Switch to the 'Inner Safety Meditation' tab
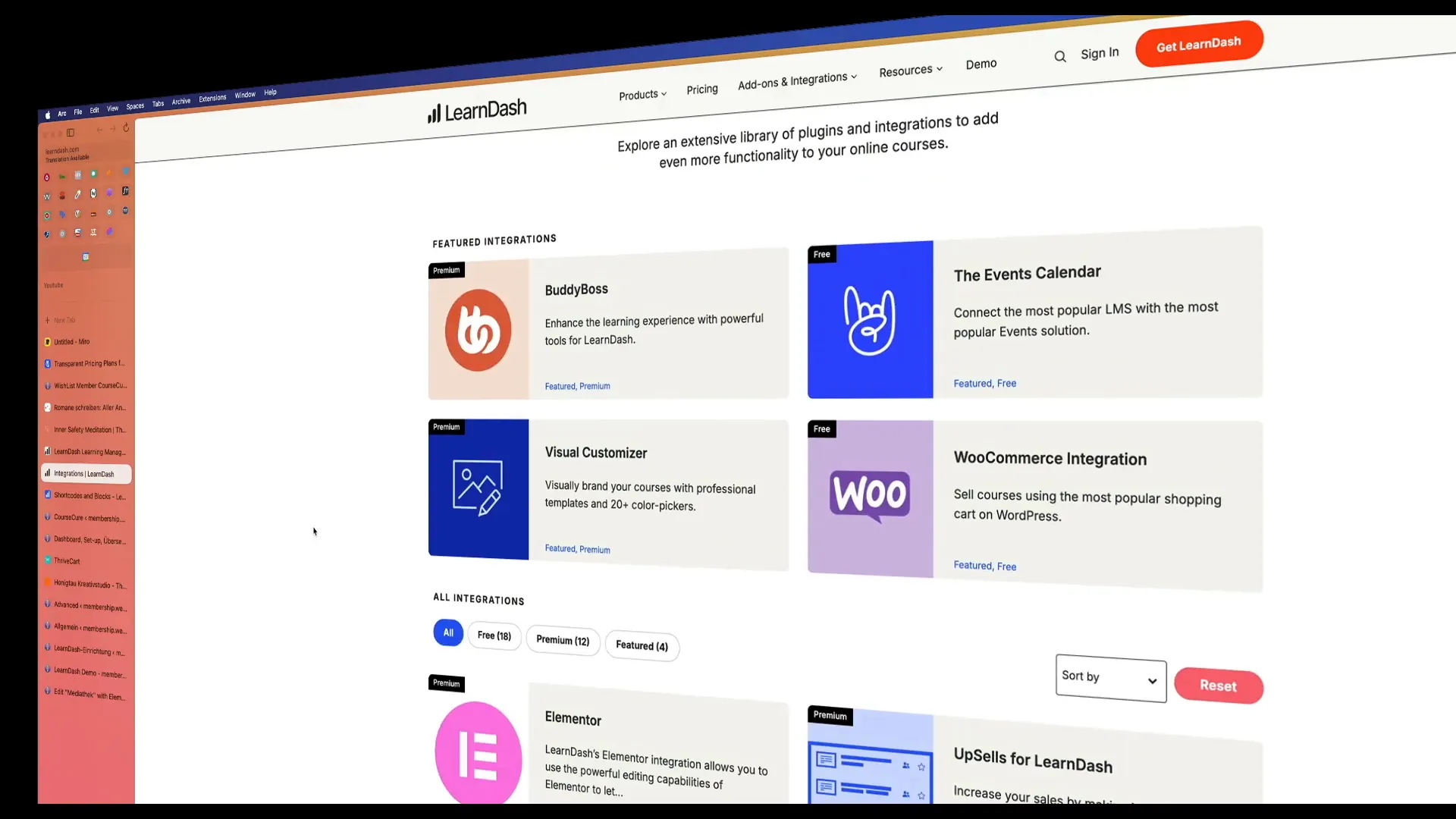 pos(86,429)
